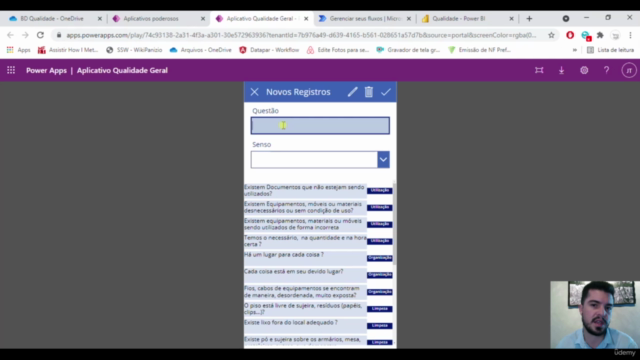This screenshot has height=360, width=640.
Task: Select row 'Fios, cabos de equipamentos se encontram'
Action: click(x=305, y=292)
